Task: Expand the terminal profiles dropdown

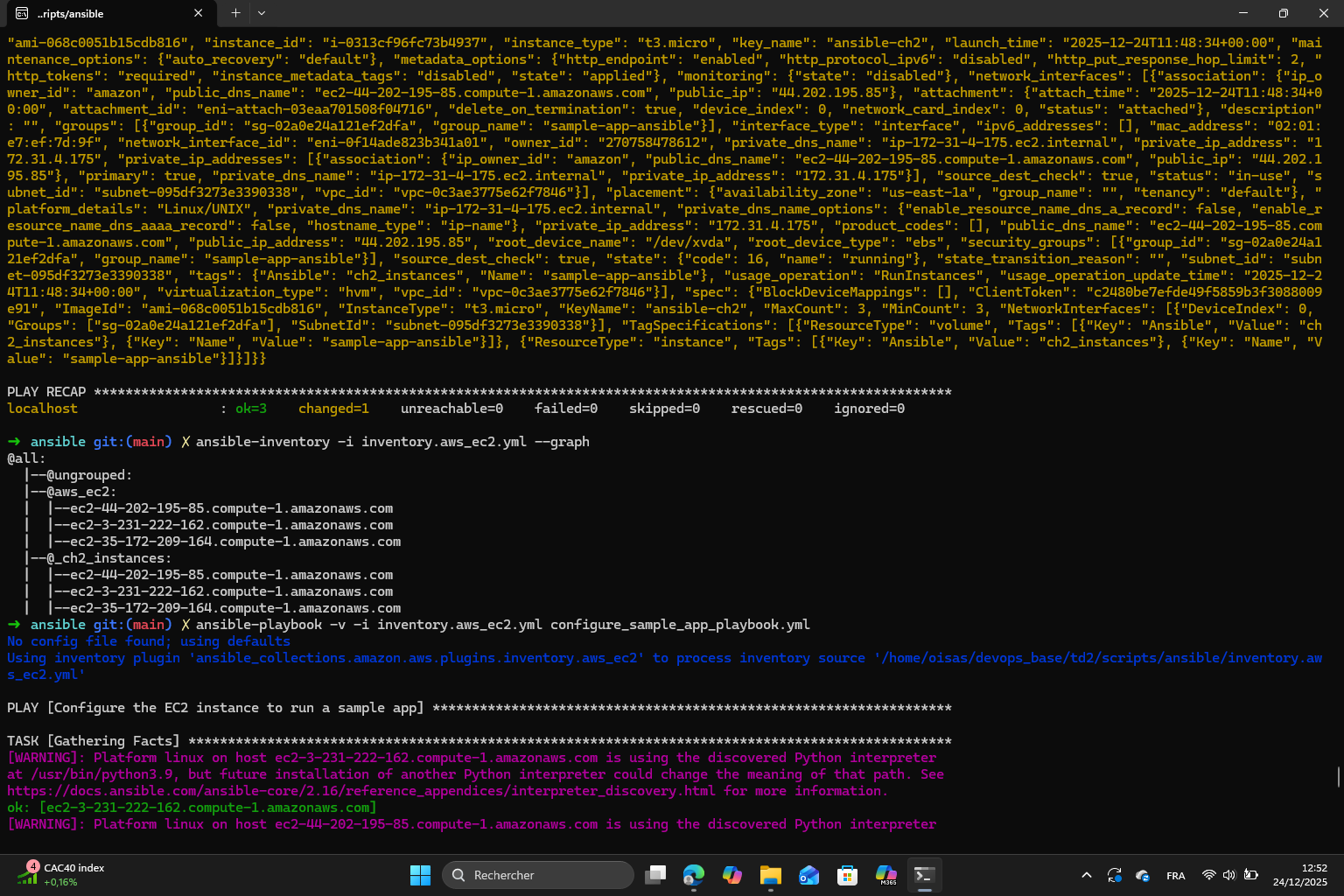Action: pyautogui.click(x=262, y=13)
